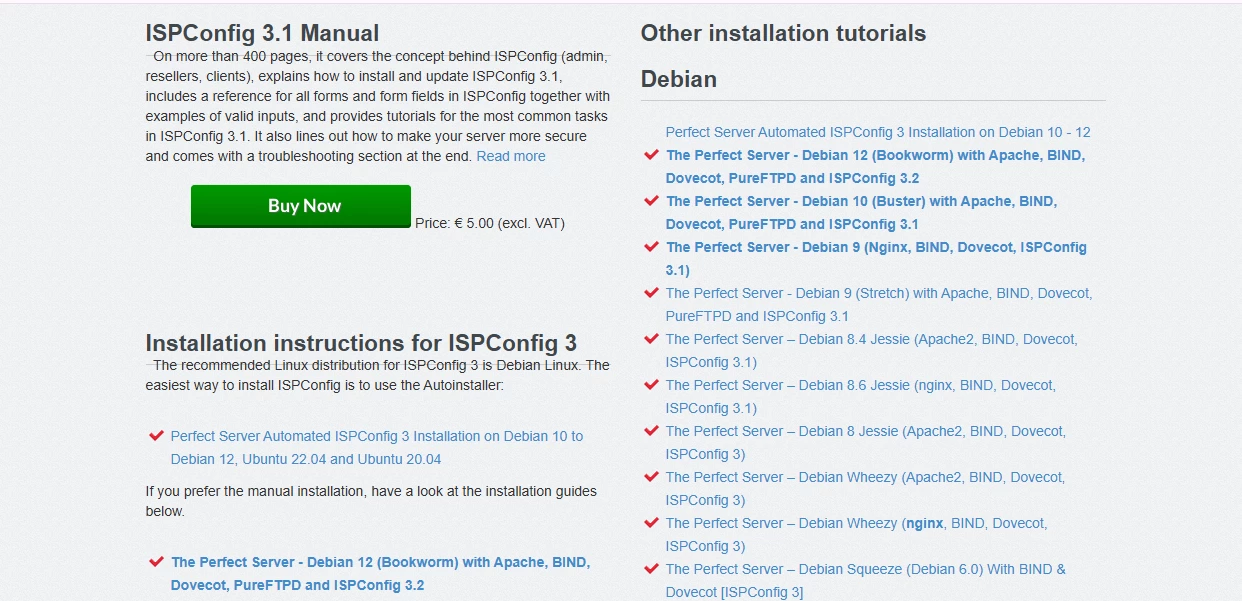Image resolution: width=1242 pixels, height=601 pixels.
Task: Click the checkmark beside Debian 9 (Stretch) link
Action: click(x=652, y=293)
